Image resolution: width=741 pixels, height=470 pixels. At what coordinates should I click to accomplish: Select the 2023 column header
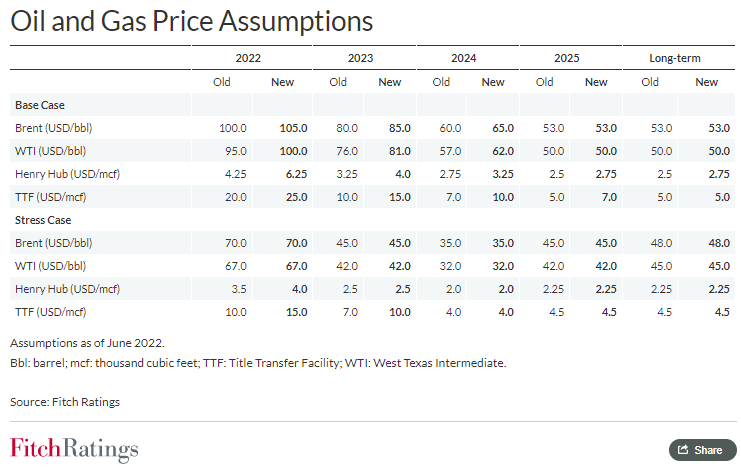[x=360, y=59]
